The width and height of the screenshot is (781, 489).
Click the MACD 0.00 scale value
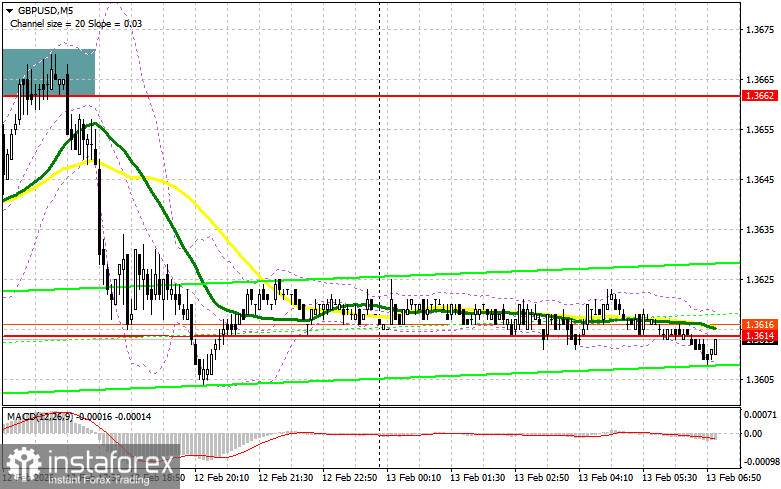pyautogui.click(x=753, y=434)
